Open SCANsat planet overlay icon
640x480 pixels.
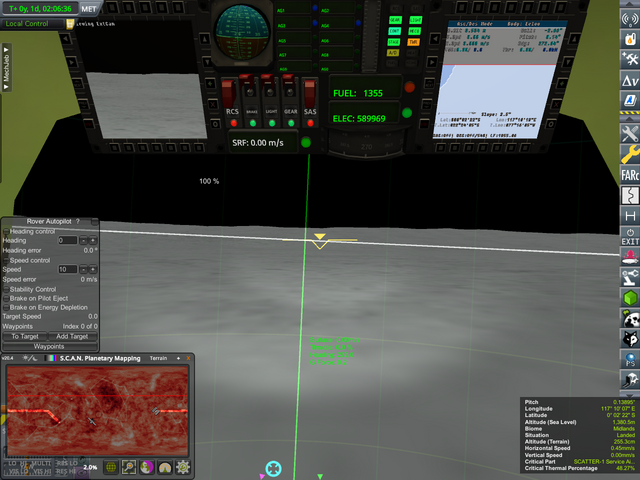tap(147, 467)
